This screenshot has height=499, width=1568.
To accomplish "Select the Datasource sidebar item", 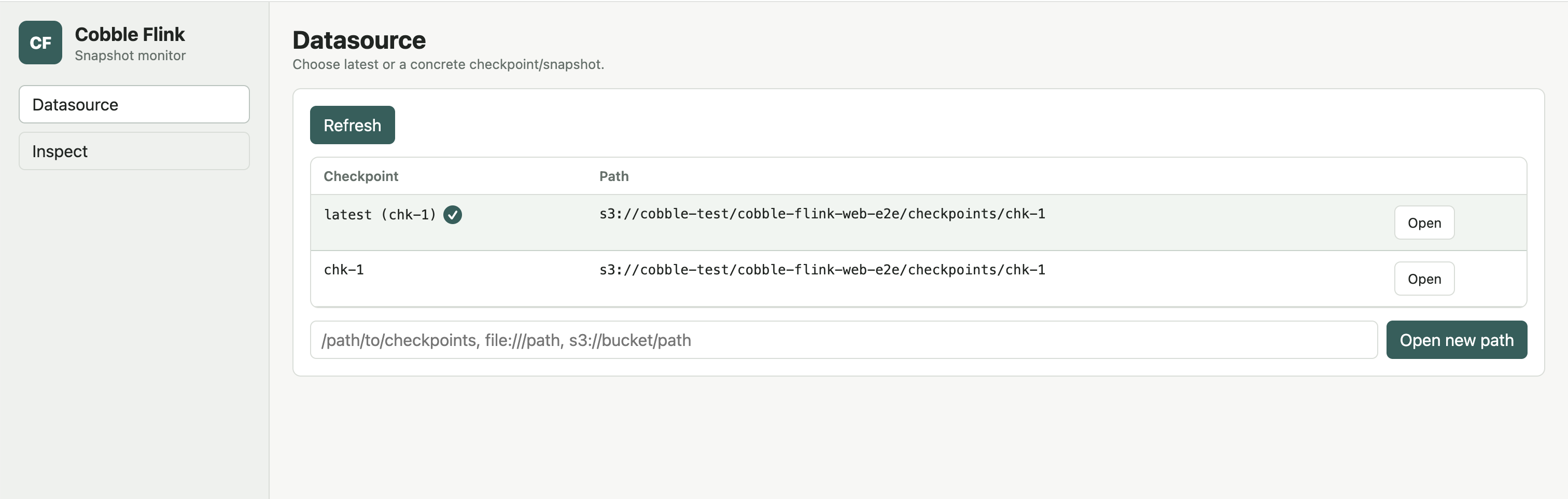I will [x=134, y=105].
